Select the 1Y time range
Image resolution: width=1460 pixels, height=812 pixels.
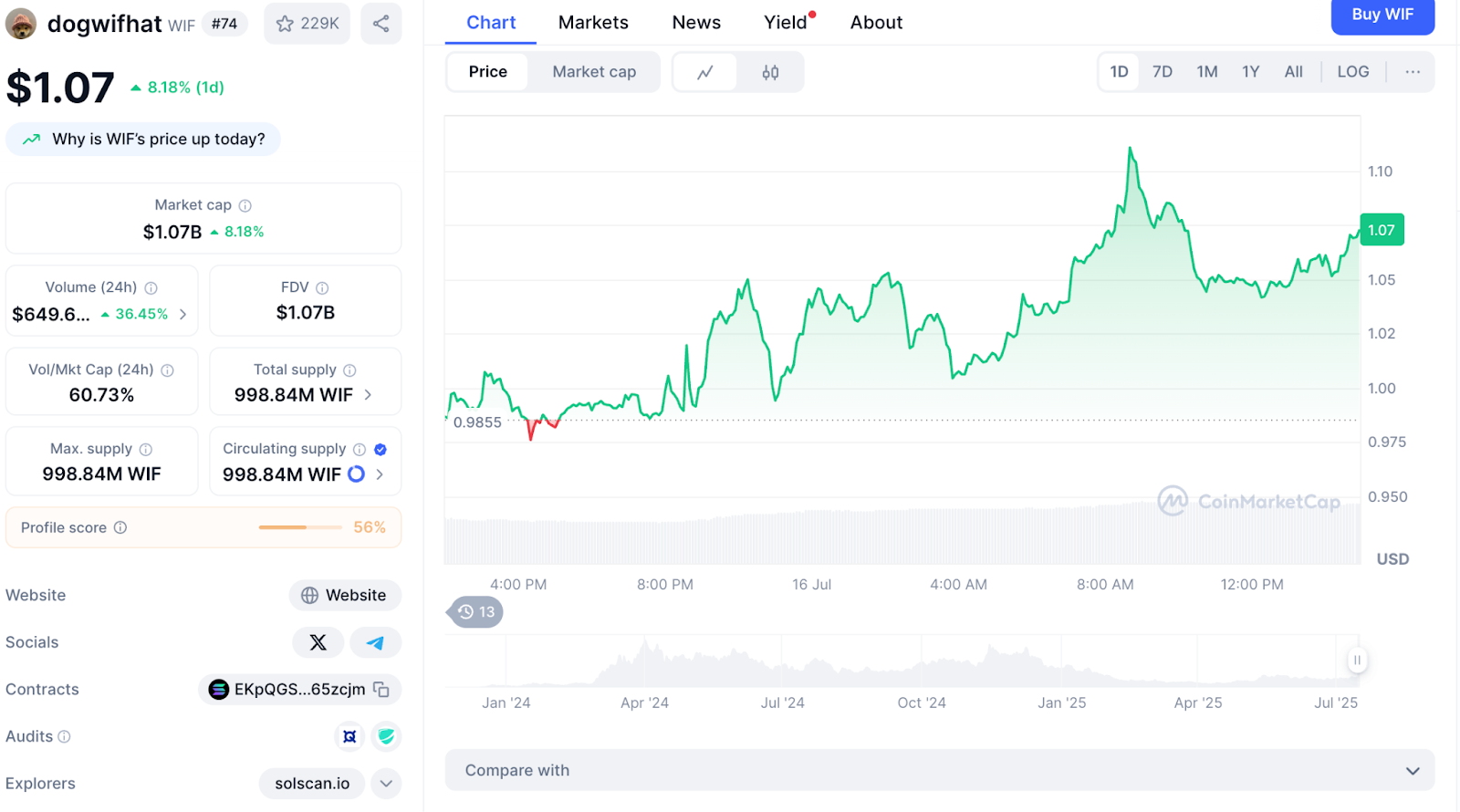[x=1250, y=72]
